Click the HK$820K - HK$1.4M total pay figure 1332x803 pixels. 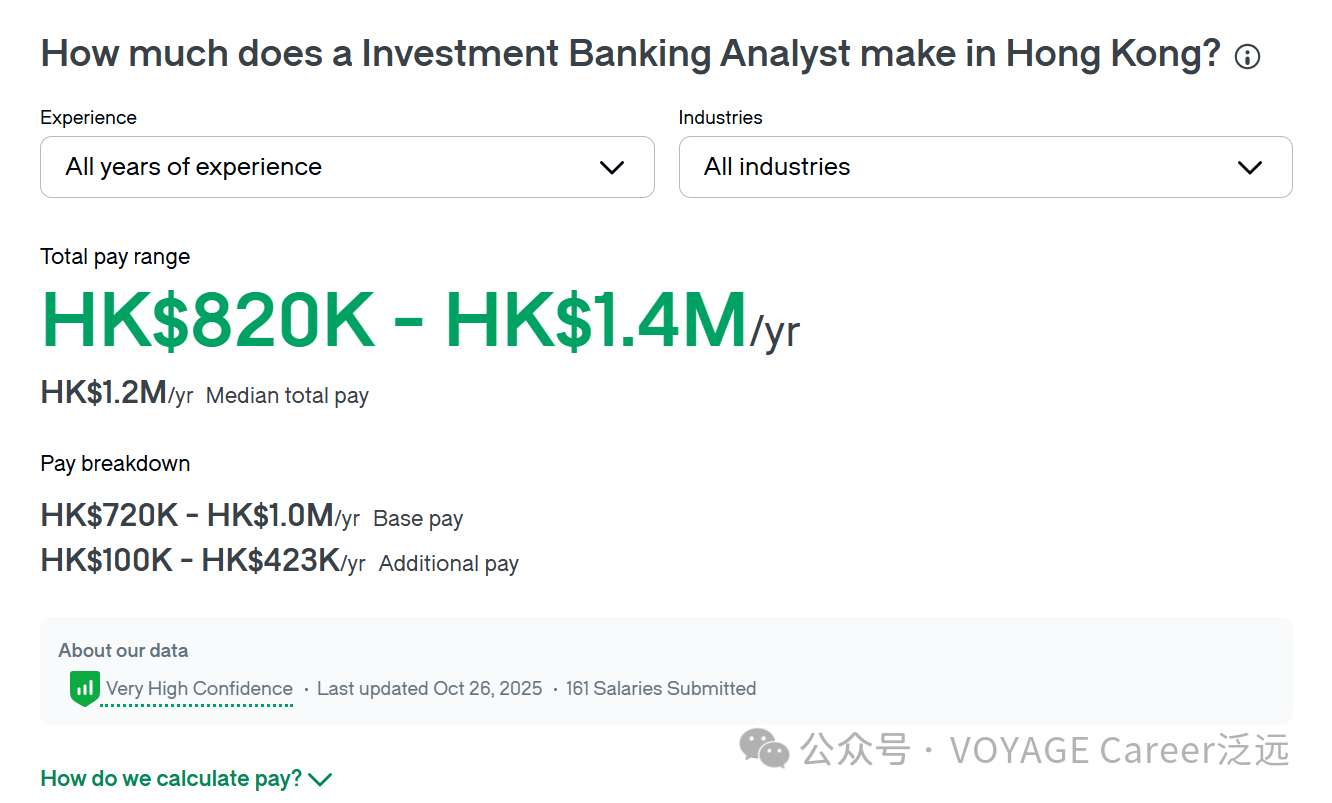click(394, 320)
